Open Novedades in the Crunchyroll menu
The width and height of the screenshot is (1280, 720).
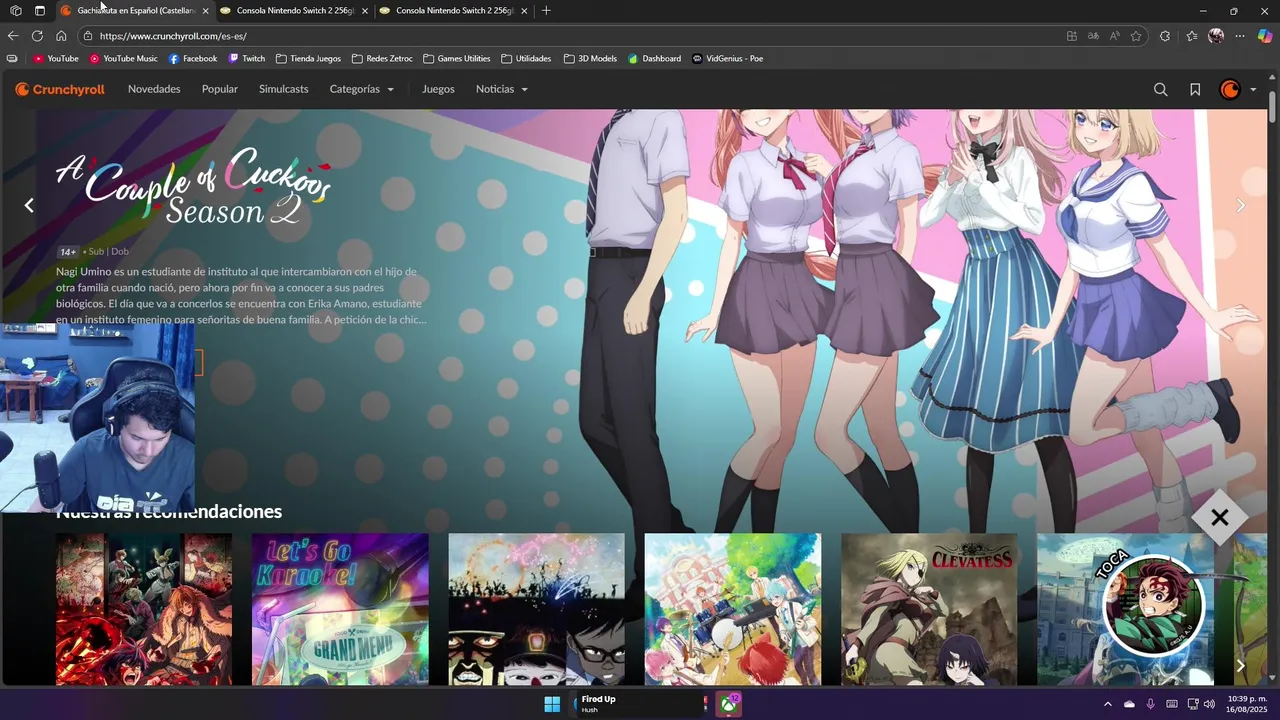154,89
